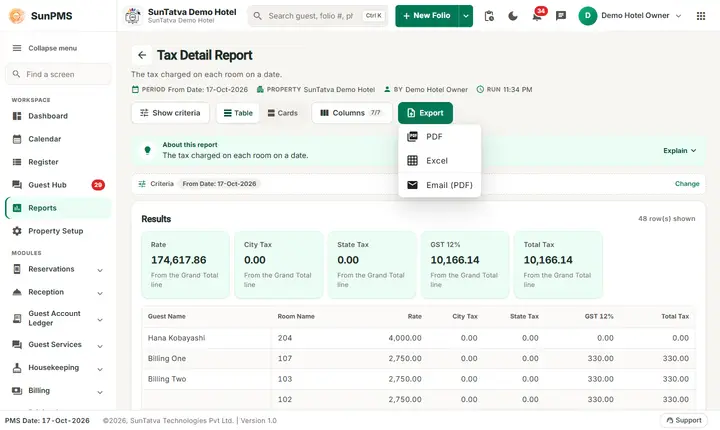Choose Email (PDF) export option
Screen dimensions: 720x430
pyautogui.click(x=439, y=185)
